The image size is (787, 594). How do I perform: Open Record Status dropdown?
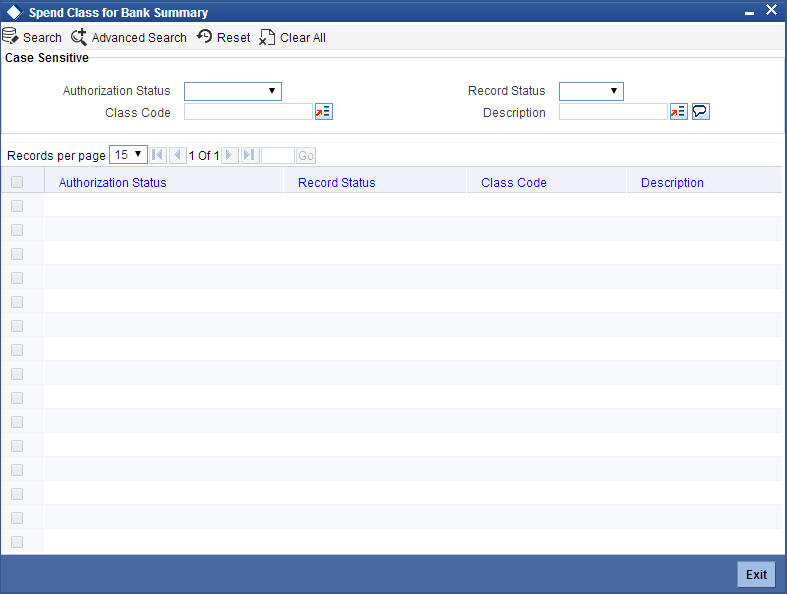[x=591, y=91]
